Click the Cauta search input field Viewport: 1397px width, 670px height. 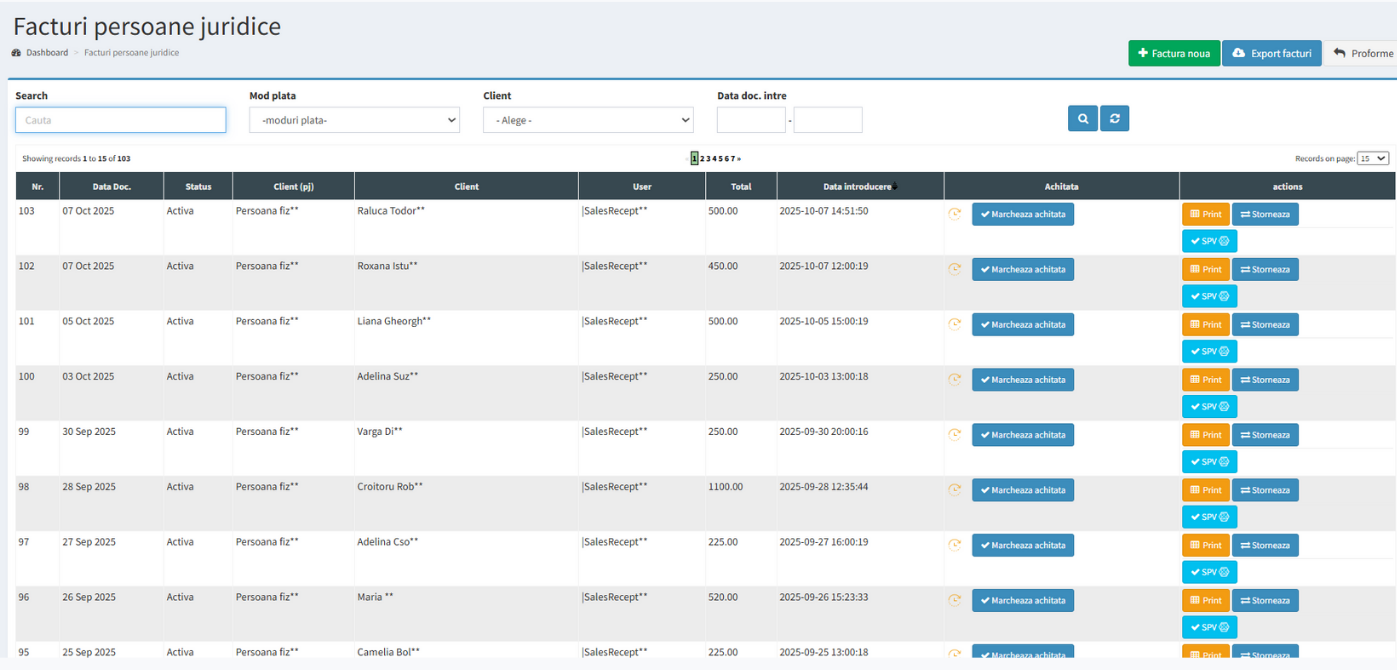click(121, 120)
